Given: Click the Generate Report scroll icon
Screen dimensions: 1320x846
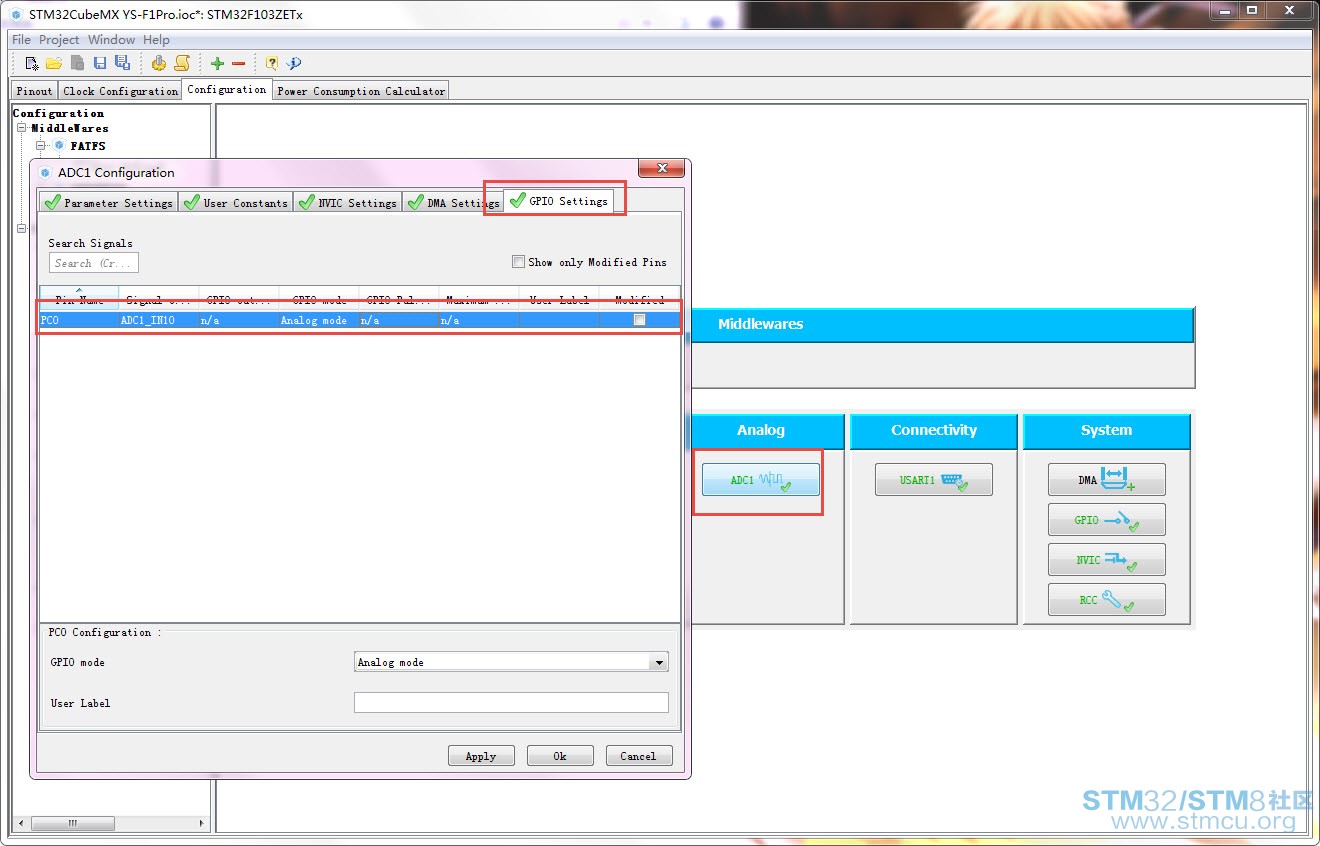Looking at the screenshot, I should tap(182, 63).
